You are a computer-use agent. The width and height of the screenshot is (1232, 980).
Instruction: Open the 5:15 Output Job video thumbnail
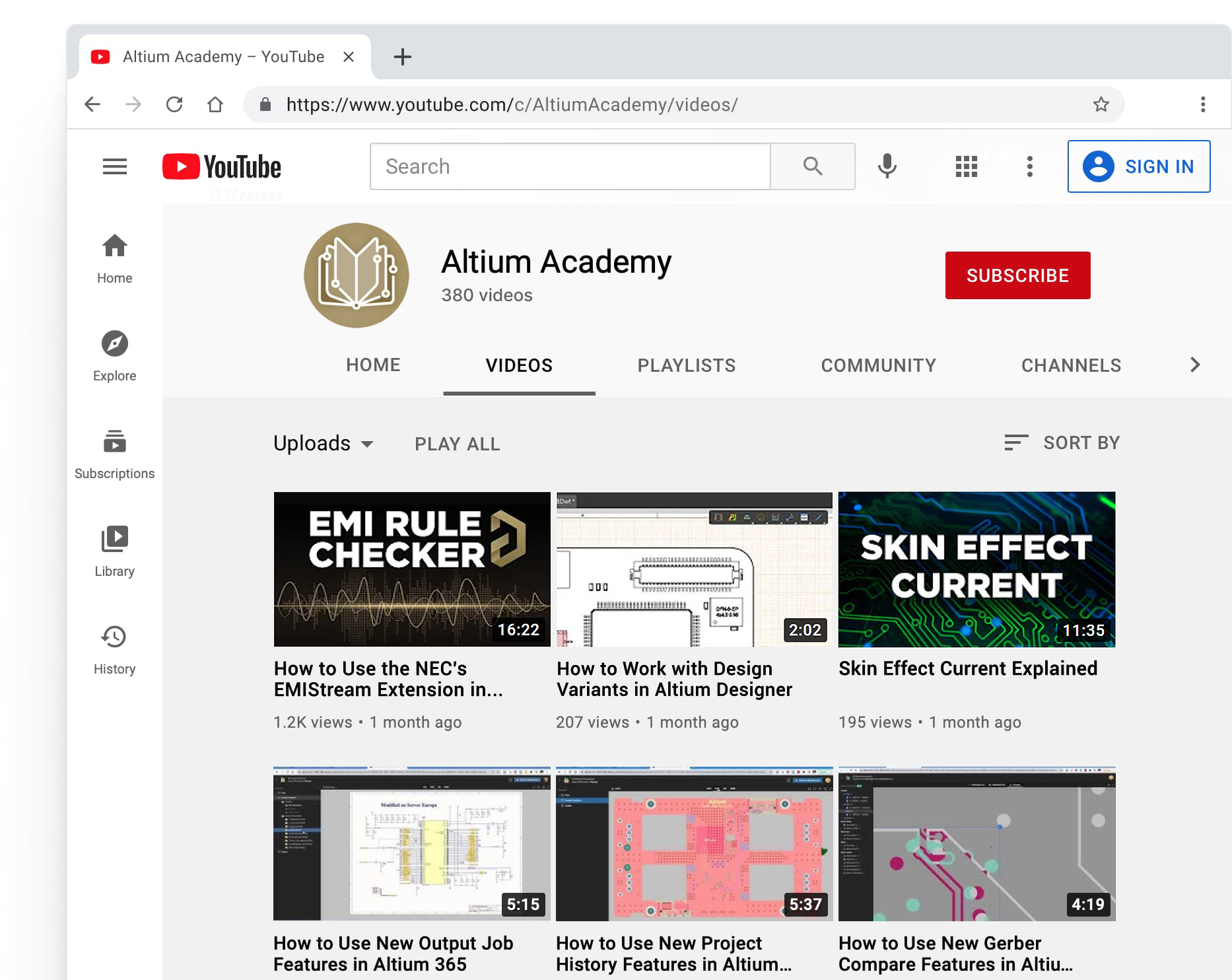pos(412,844)
